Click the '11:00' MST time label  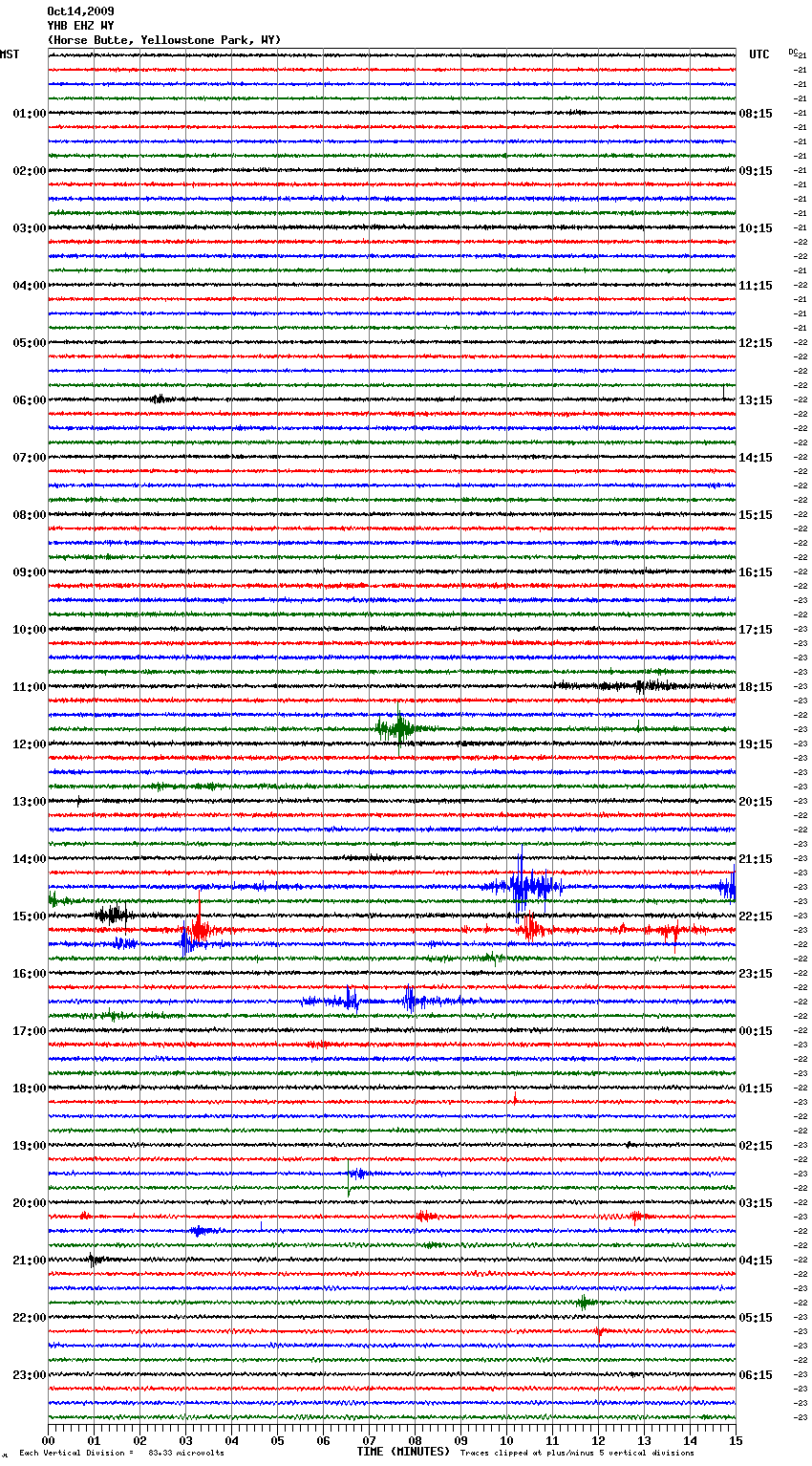[30, 687]
